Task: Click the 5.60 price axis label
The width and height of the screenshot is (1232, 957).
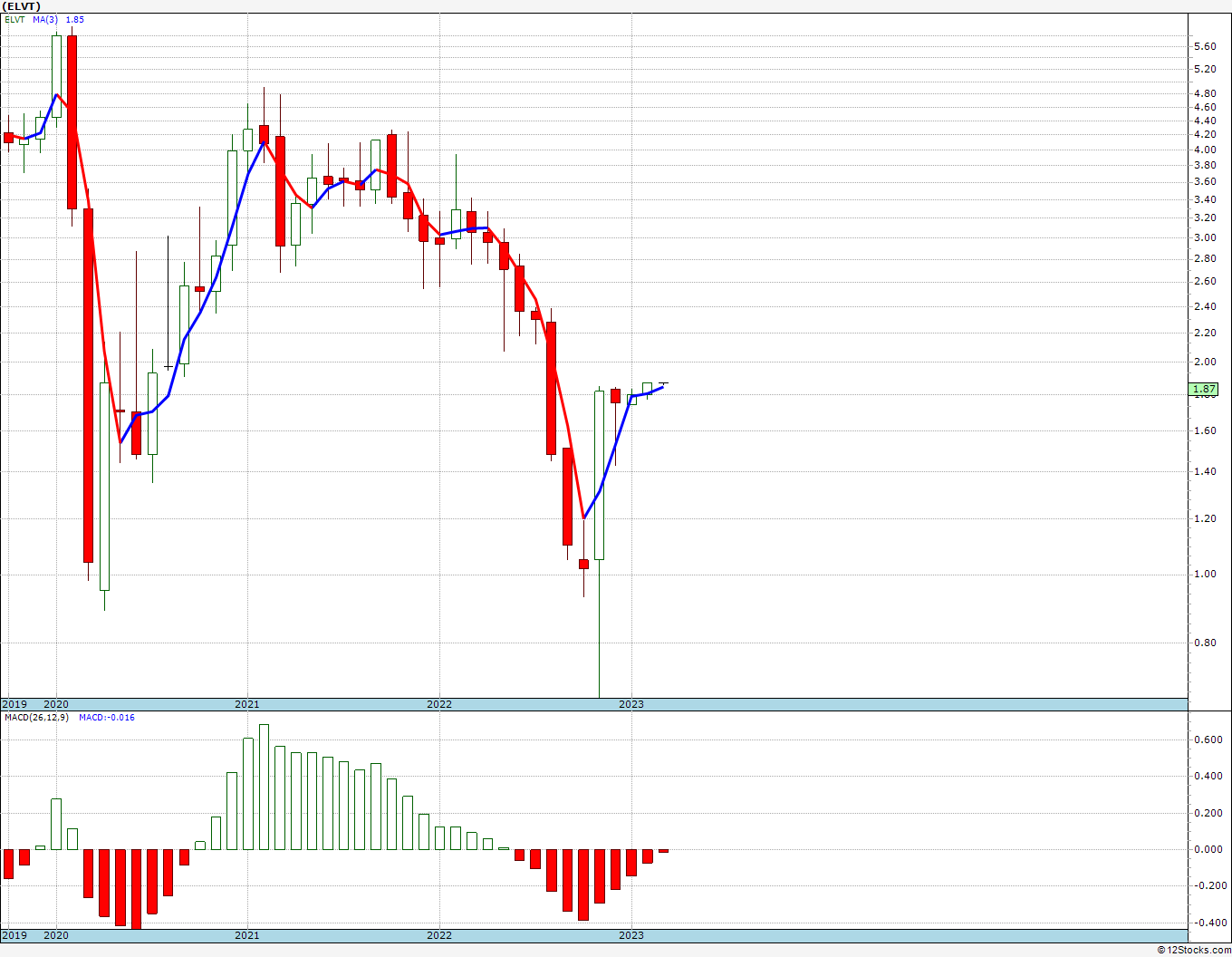Action: coord(1205,46)
